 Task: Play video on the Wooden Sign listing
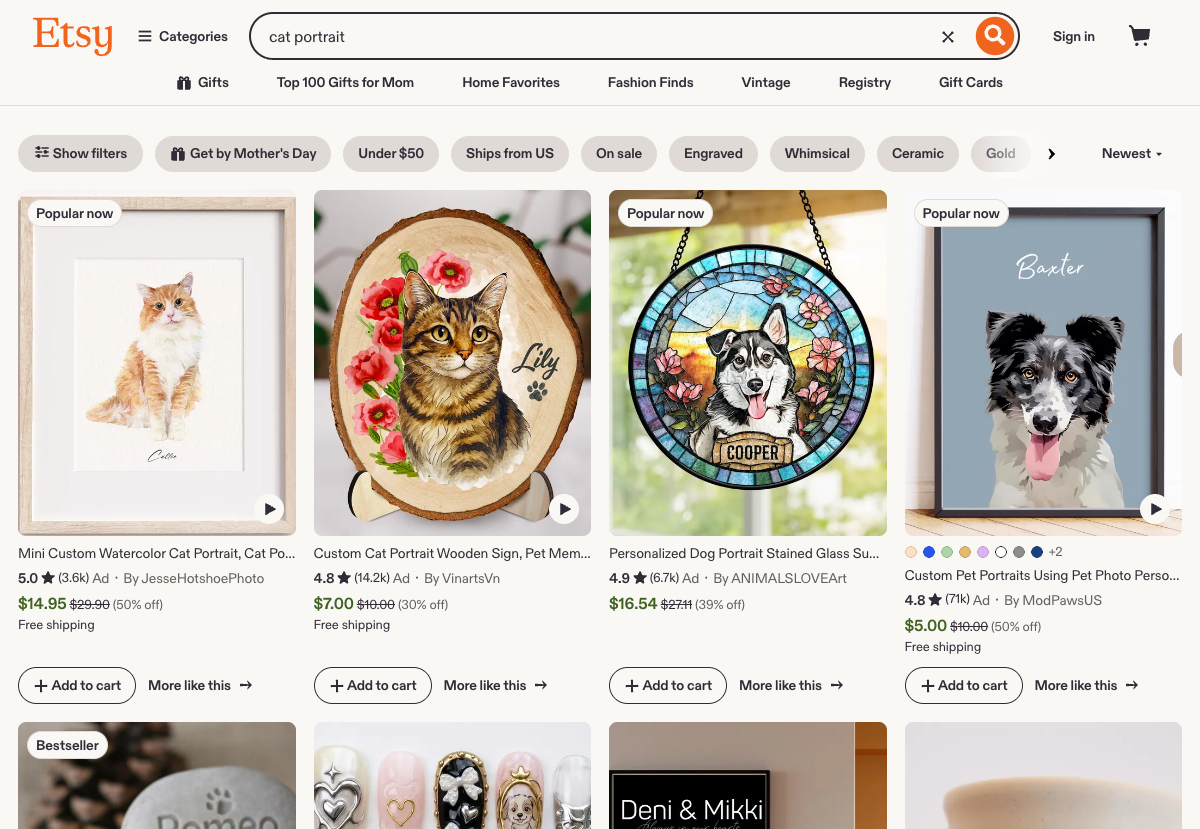pos(564,509)
